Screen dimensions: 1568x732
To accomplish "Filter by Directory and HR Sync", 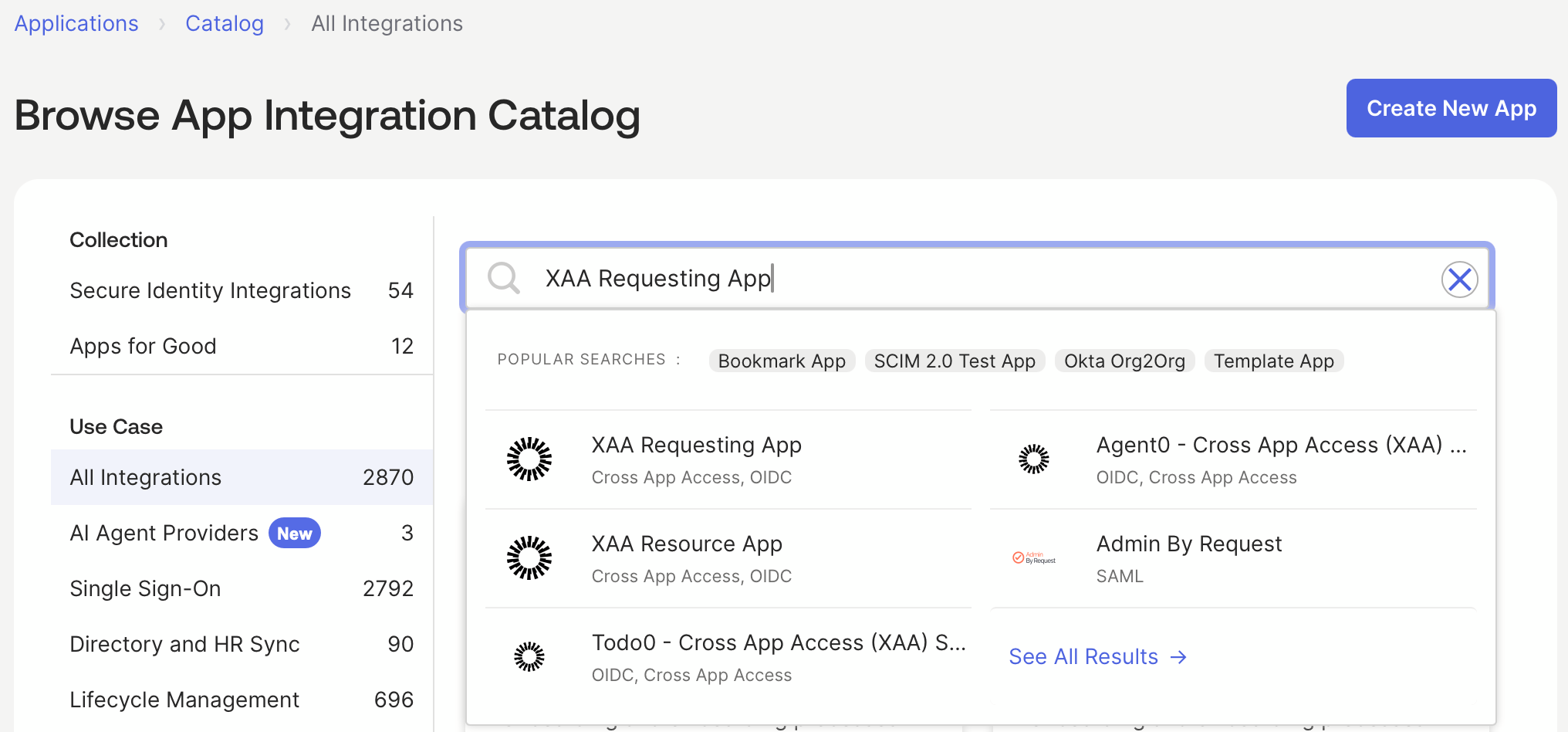I will click(x=242, y=644).
